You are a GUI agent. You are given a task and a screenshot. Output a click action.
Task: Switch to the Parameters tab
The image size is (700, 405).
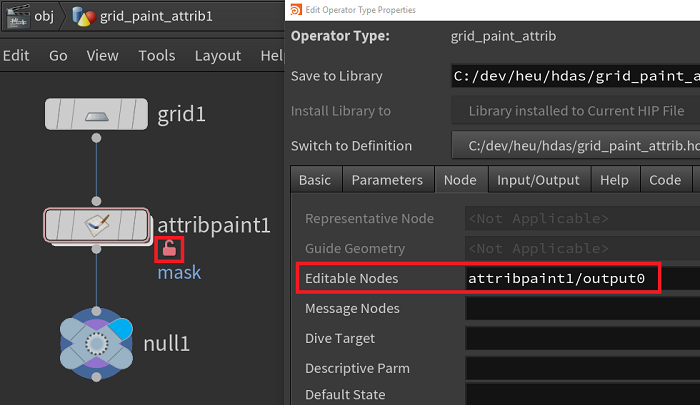click(386, 180)
